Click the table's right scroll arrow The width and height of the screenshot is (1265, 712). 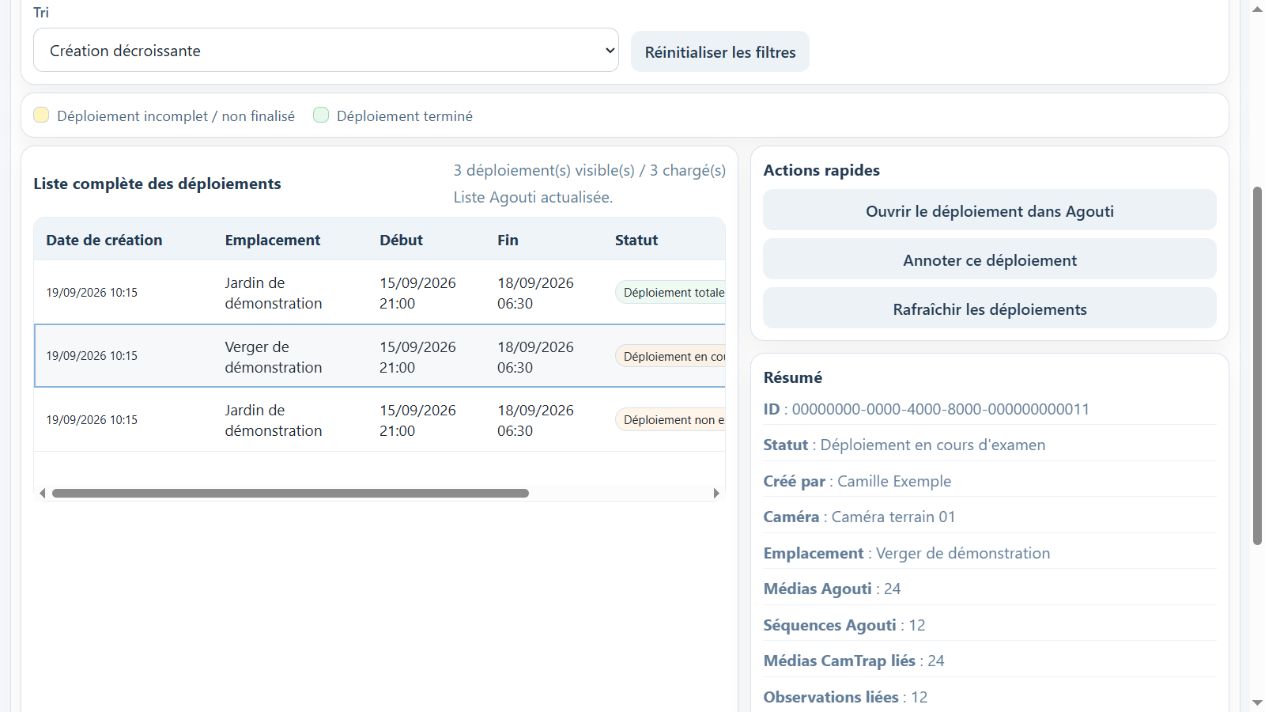point(716,493)
